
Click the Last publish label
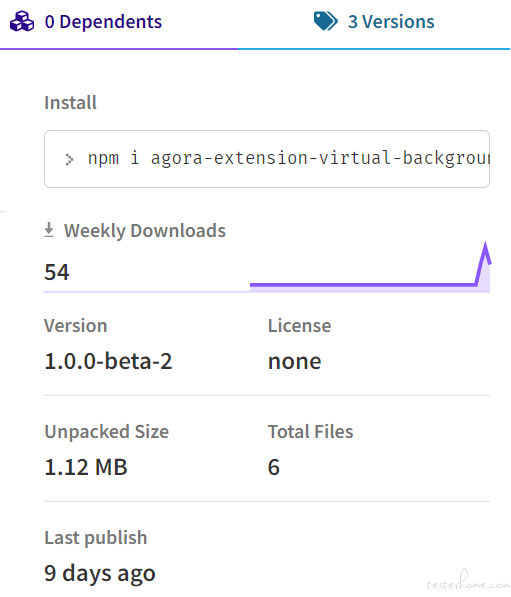coord(96,538)
